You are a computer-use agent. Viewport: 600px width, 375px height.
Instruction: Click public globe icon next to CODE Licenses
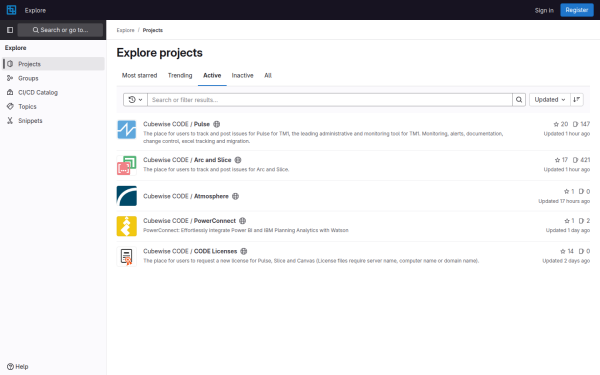pyautogui.click(x=244, y=251)
